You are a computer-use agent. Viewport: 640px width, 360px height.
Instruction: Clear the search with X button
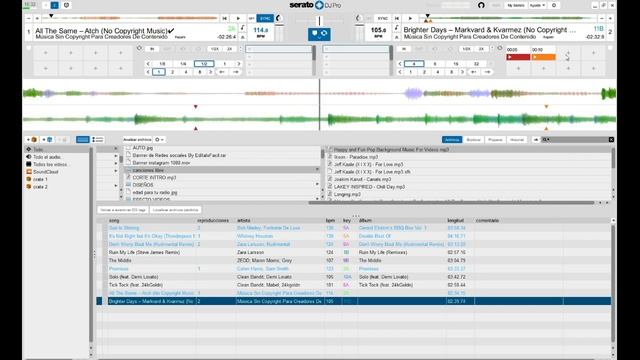pos(611,140)
